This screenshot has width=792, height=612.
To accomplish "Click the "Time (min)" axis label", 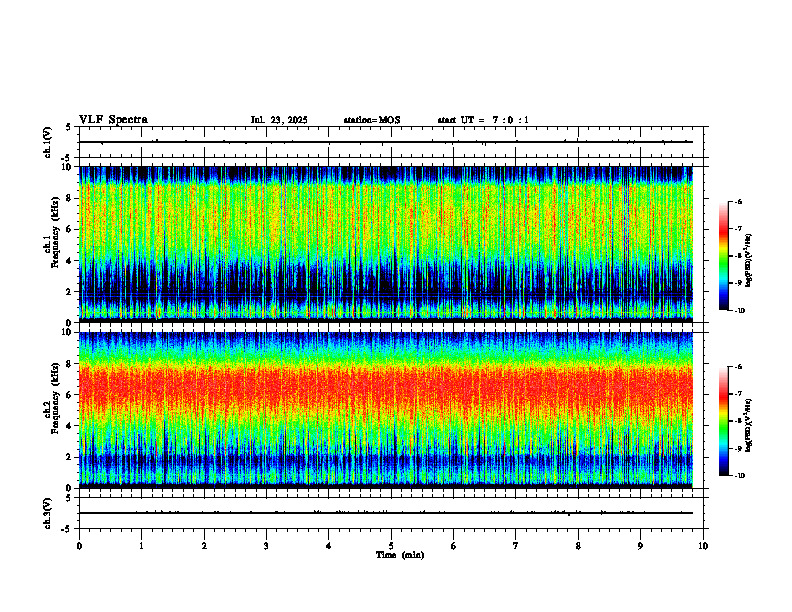I will click(400, 555).
